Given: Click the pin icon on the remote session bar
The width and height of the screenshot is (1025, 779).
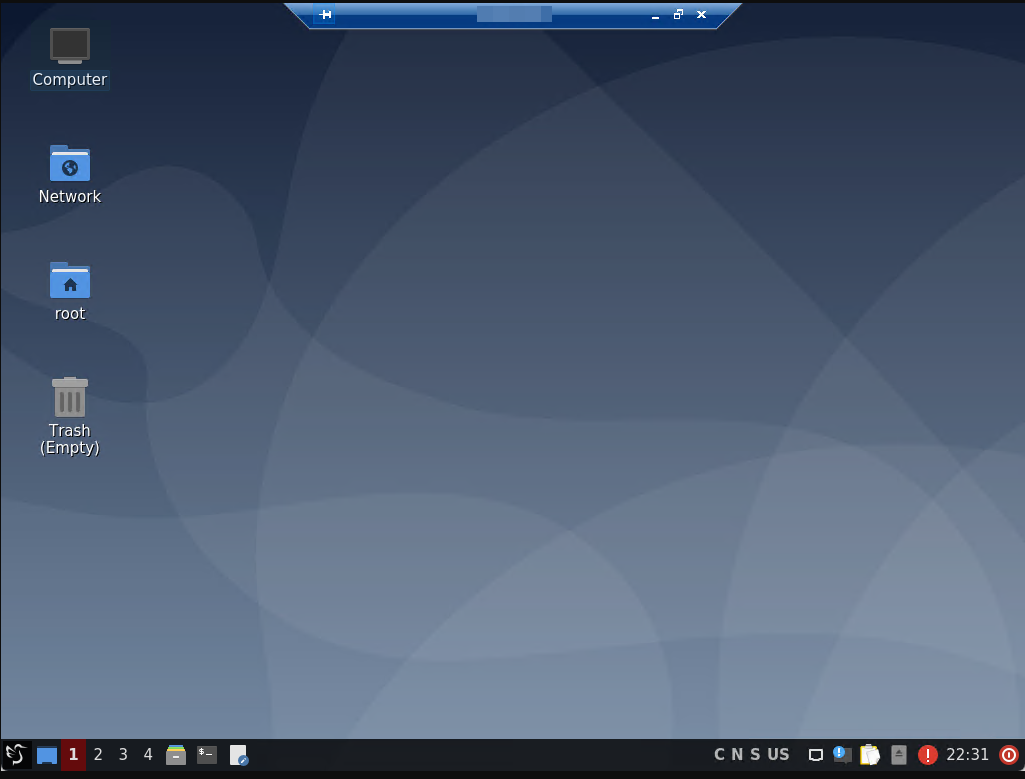Looking at the screenshot, I should pos(325,14).
